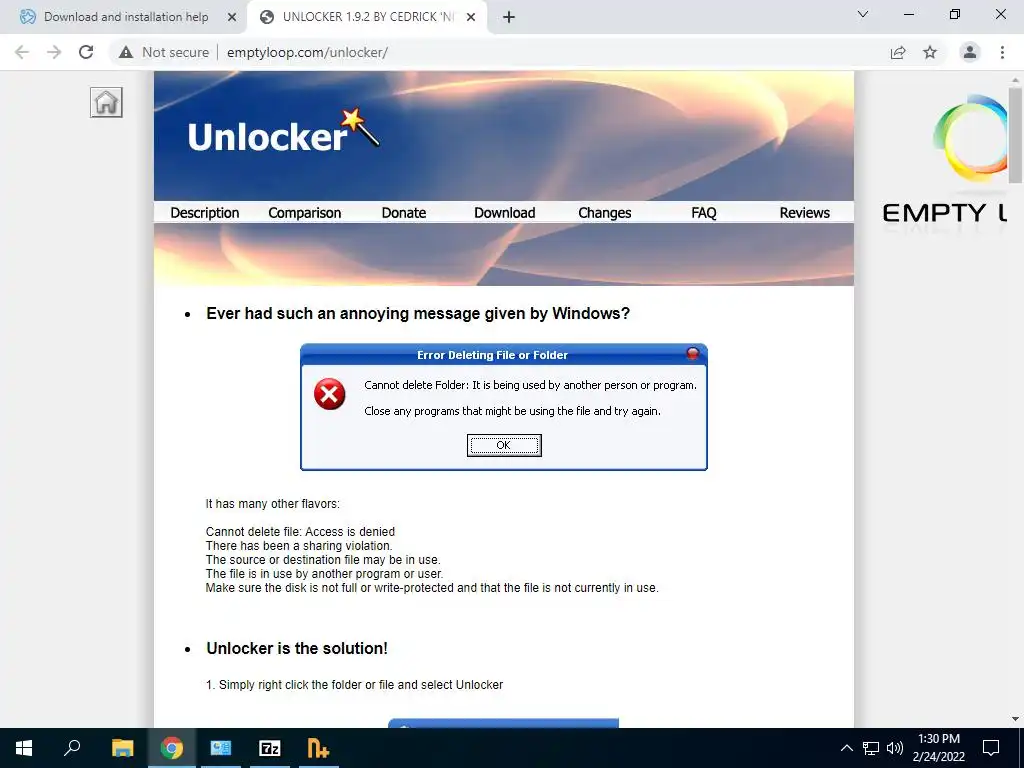1024x768 pixels.
Task: Open the Comparison menu item
Action: (x=304, y=213)
